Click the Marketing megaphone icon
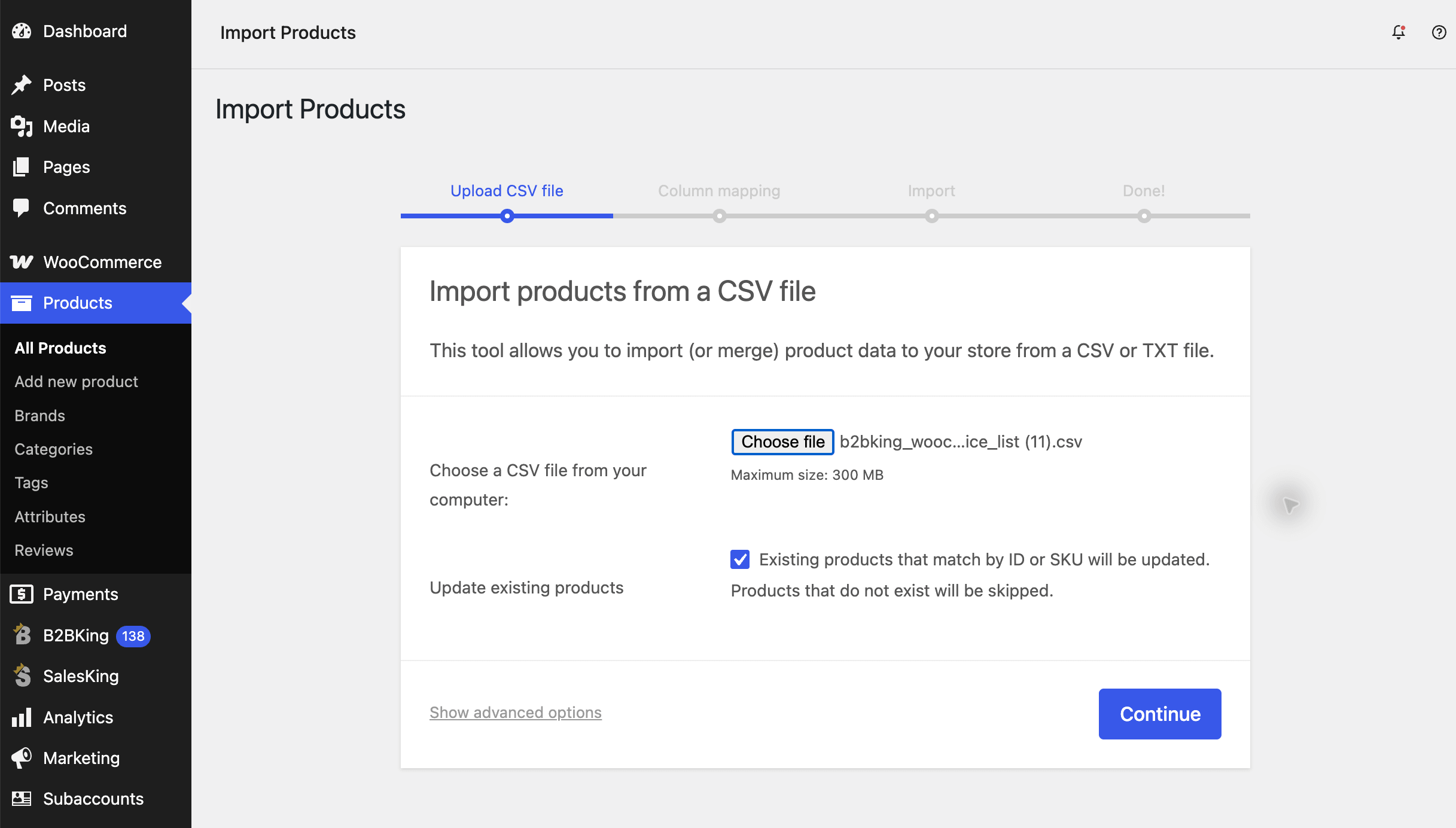Screen dimensions: 1456x828 (22, 758)
